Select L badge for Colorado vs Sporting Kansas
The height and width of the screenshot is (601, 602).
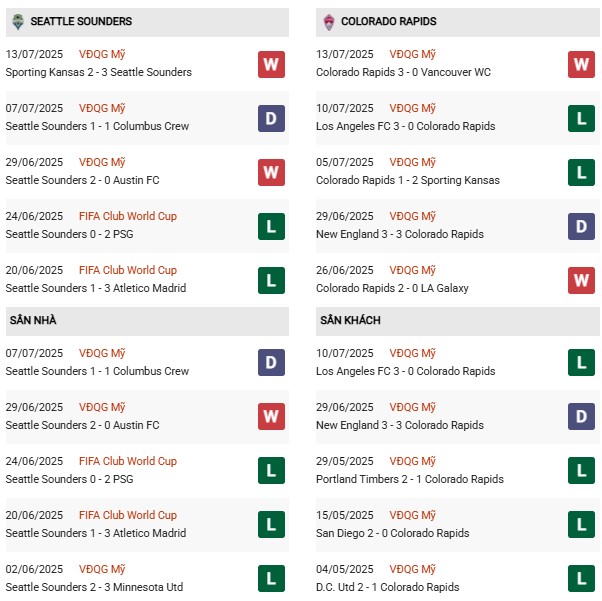582,172
